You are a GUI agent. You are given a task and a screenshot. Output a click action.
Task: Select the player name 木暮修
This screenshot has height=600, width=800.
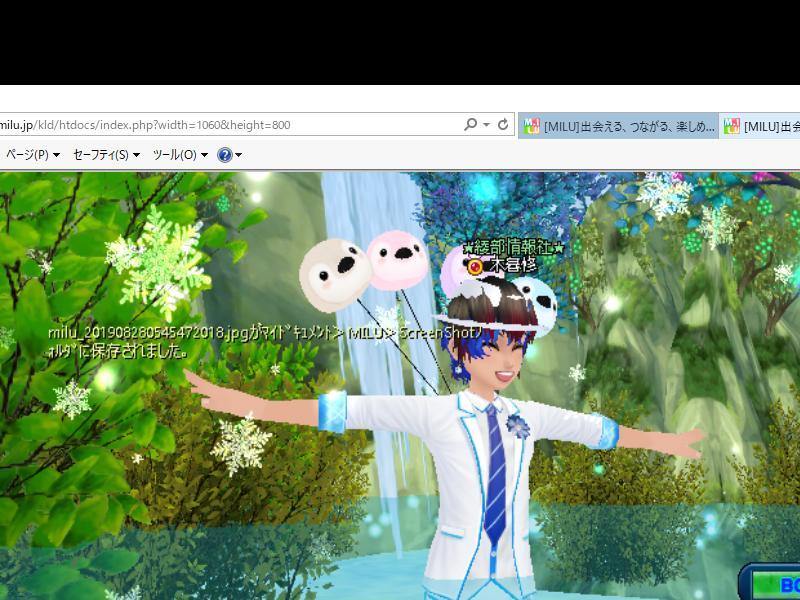pos(513,266)
